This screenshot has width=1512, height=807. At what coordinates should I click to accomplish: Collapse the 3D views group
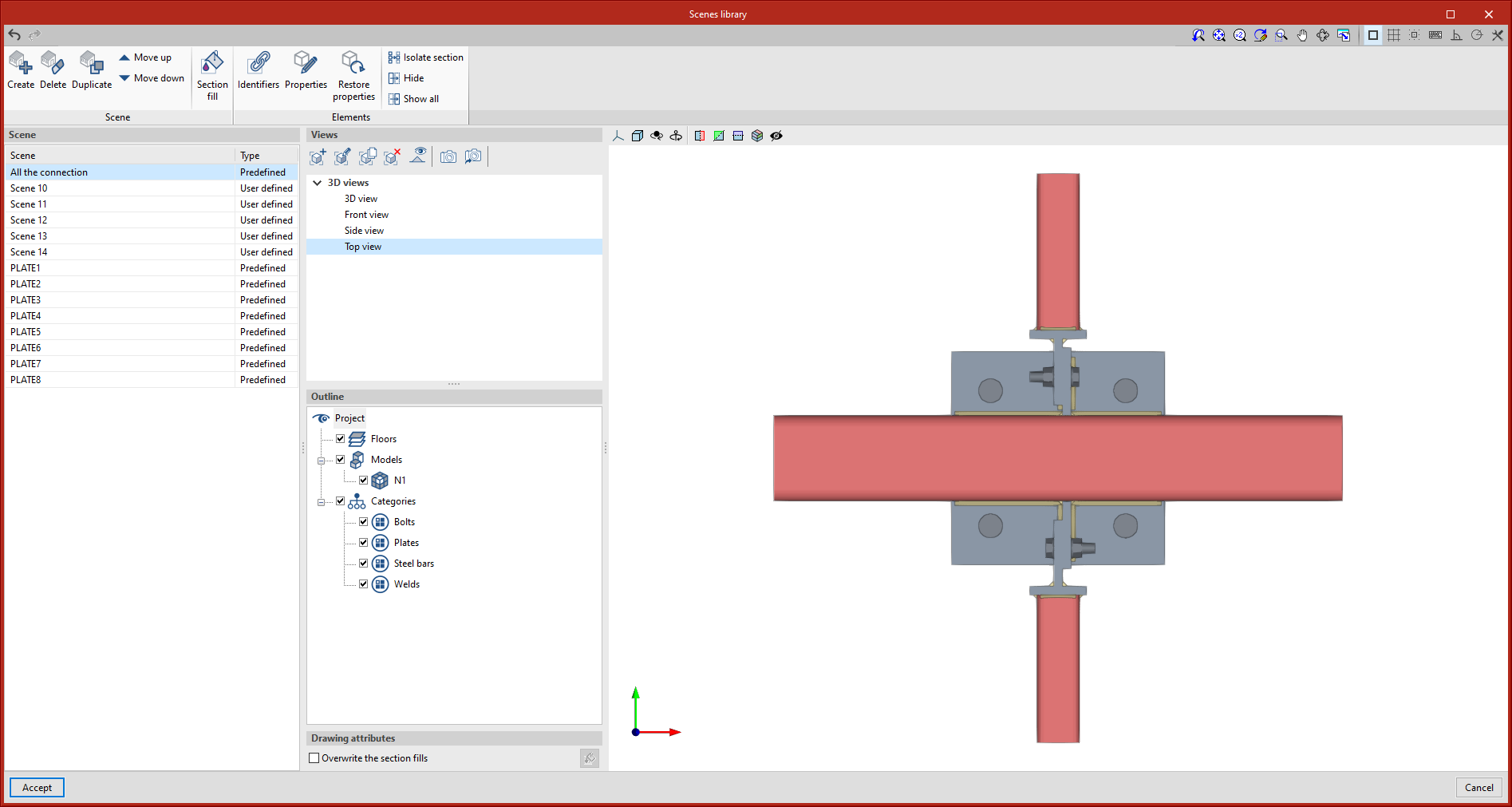coord(318,183)
